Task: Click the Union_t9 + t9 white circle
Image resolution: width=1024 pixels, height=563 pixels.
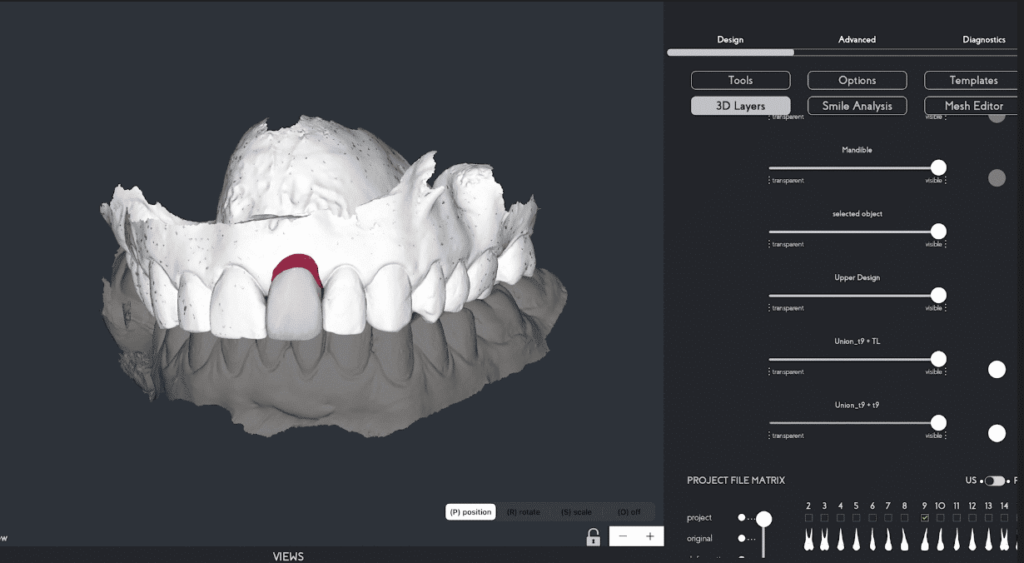Action: pyautogui.click(x=996, y=433)
